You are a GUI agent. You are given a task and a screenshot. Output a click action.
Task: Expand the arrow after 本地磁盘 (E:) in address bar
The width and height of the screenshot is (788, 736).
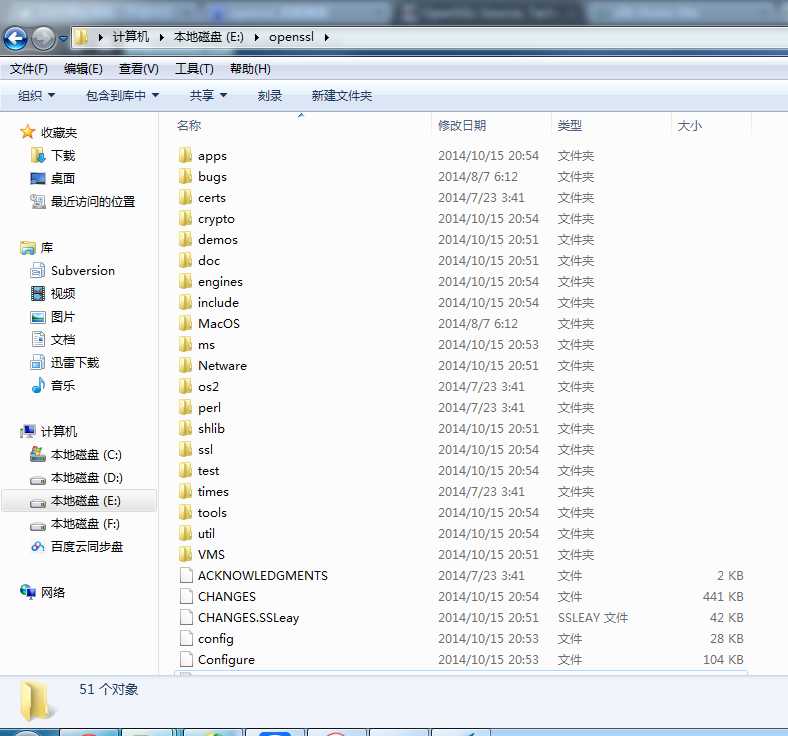[x=257, y=37]
